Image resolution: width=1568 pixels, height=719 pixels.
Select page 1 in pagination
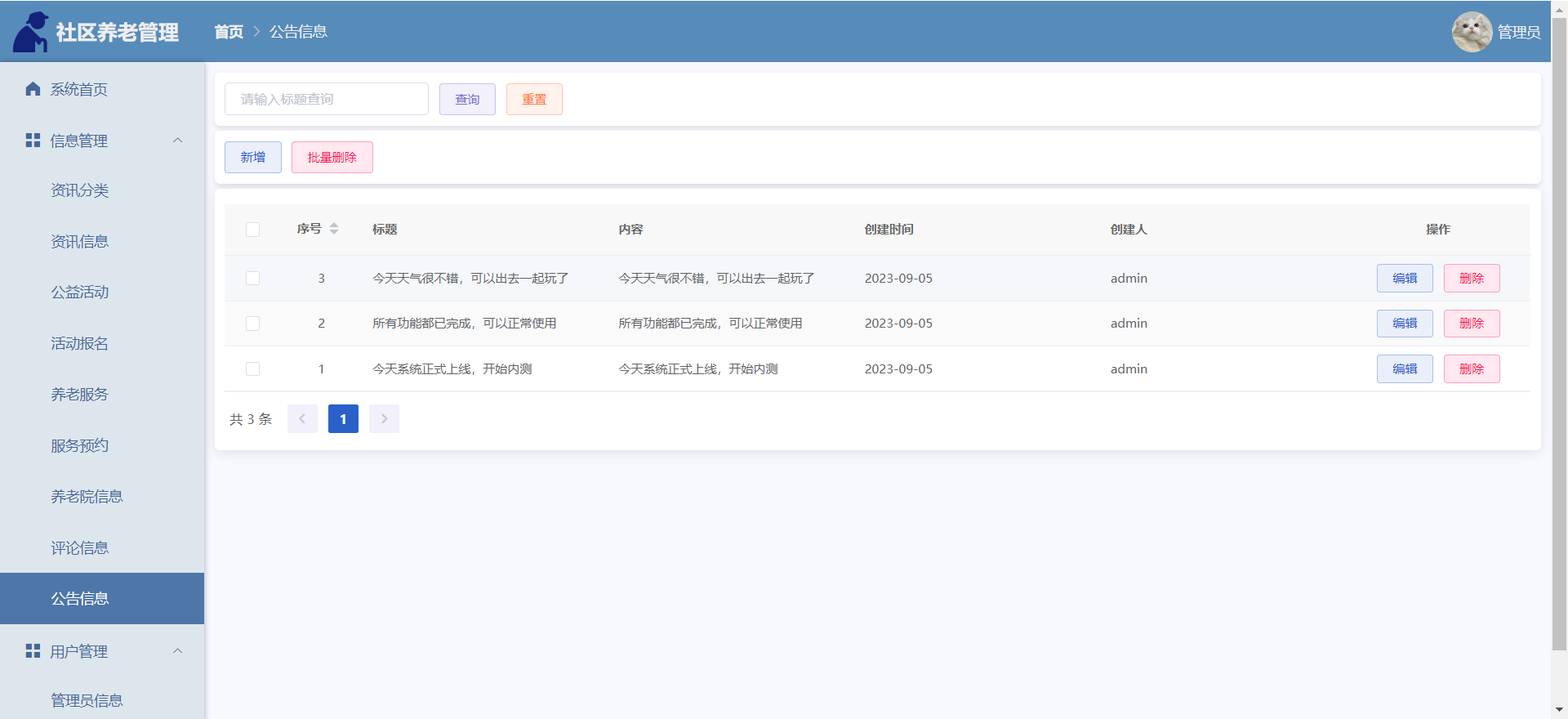click(x=343, y=419)
